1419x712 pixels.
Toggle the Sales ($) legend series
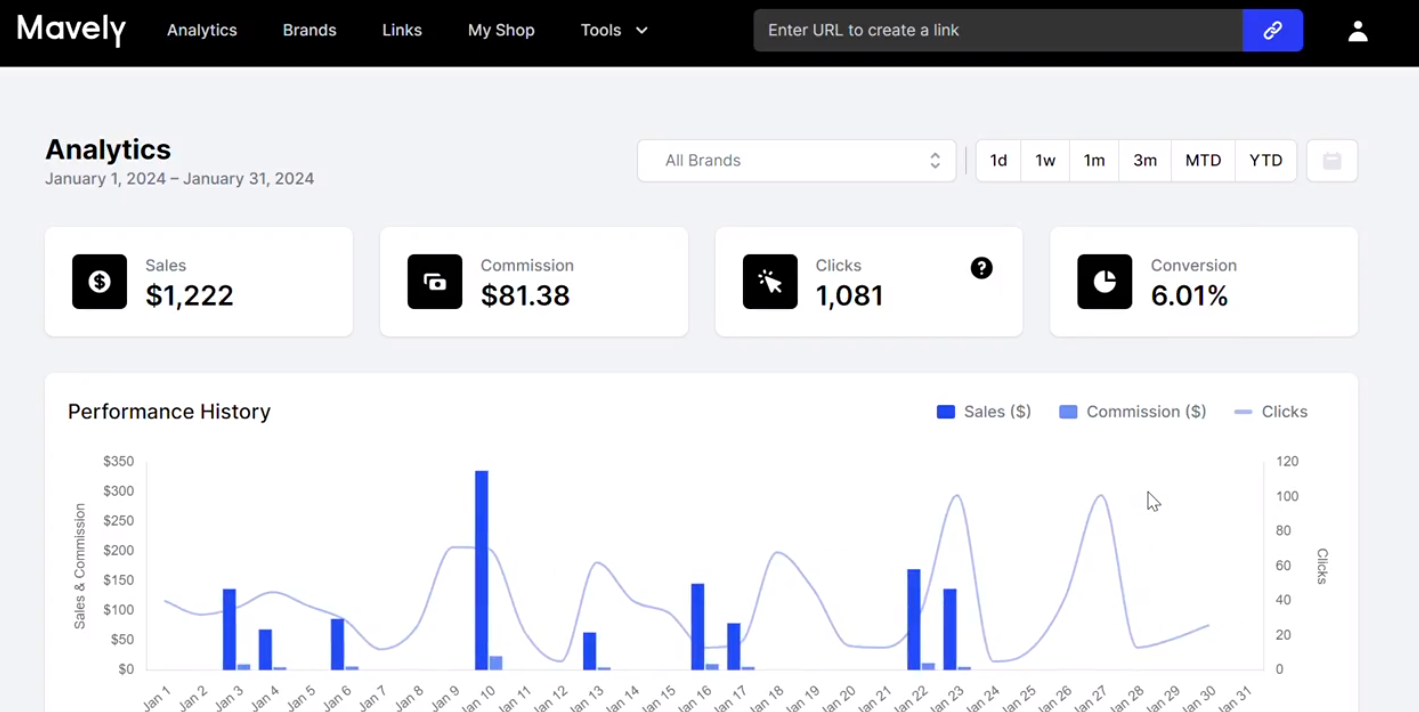(x=984, y=412)
